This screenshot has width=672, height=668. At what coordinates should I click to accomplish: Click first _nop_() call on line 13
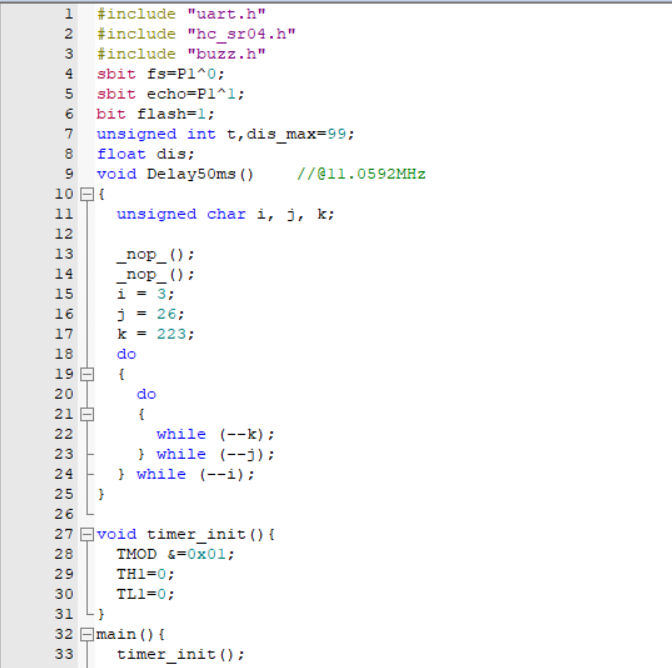(x=156, y=254)
